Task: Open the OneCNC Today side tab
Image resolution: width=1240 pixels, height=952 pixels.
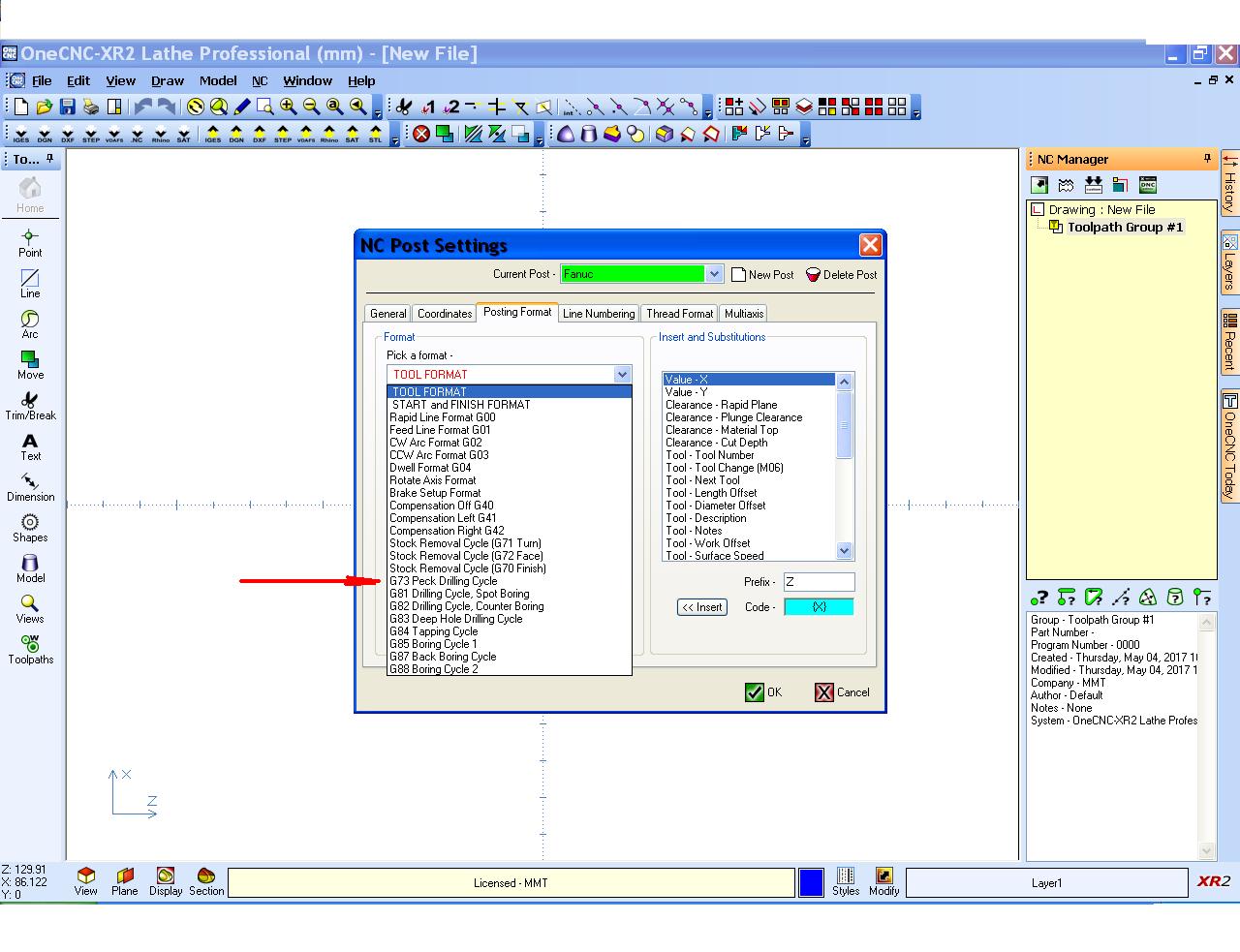Action: 1229,445
